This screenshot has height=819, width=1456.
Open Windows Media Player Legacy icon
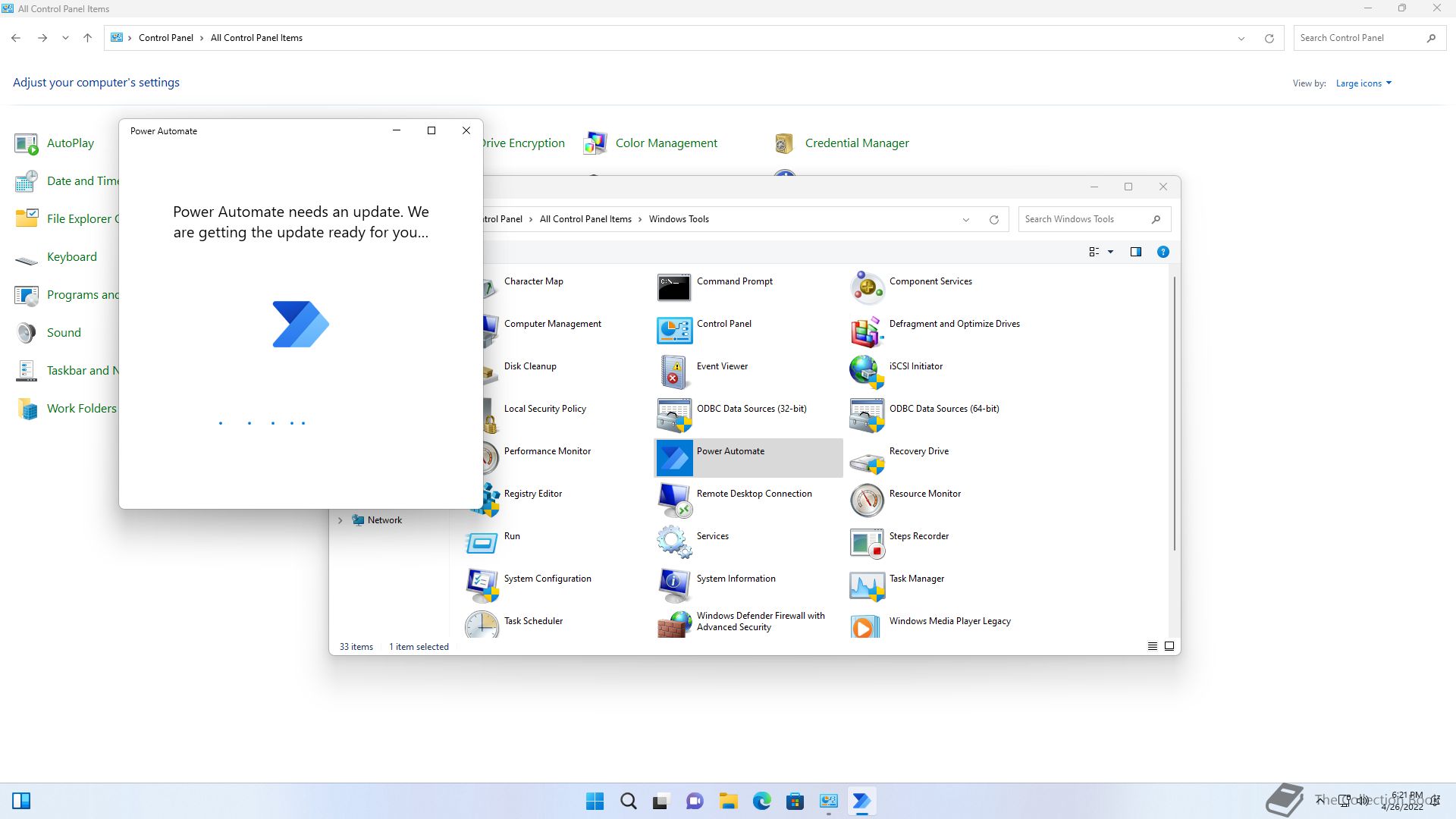pos(867,626)
